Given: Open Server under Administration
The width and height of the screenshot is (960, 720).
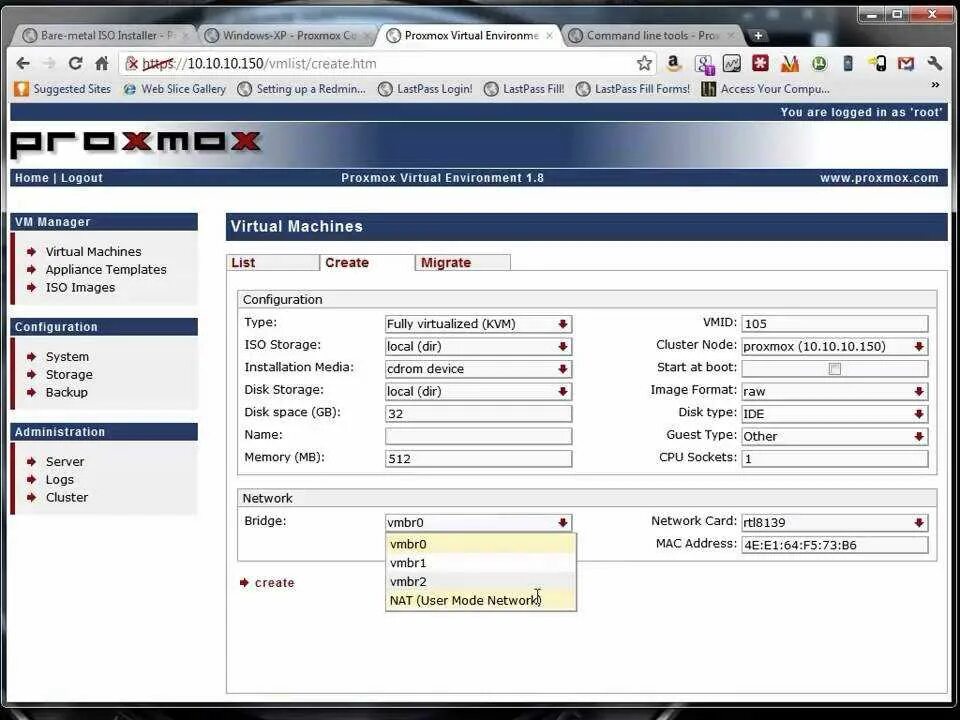Looking at the screenshot, I should (x=65, y=462).
